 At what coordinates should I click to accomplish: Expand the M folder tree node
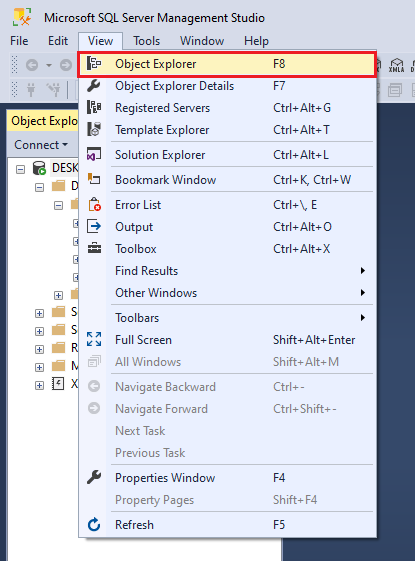[x=39, y=367]
